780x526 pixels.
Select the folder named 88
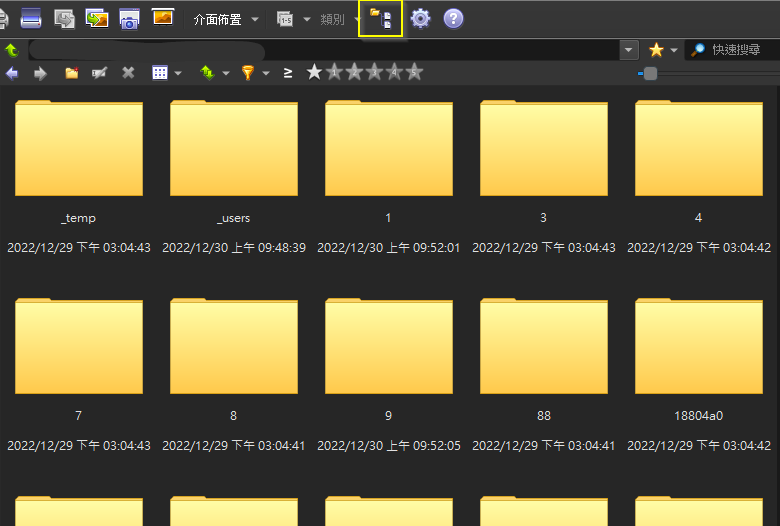(x=544, y=346)
